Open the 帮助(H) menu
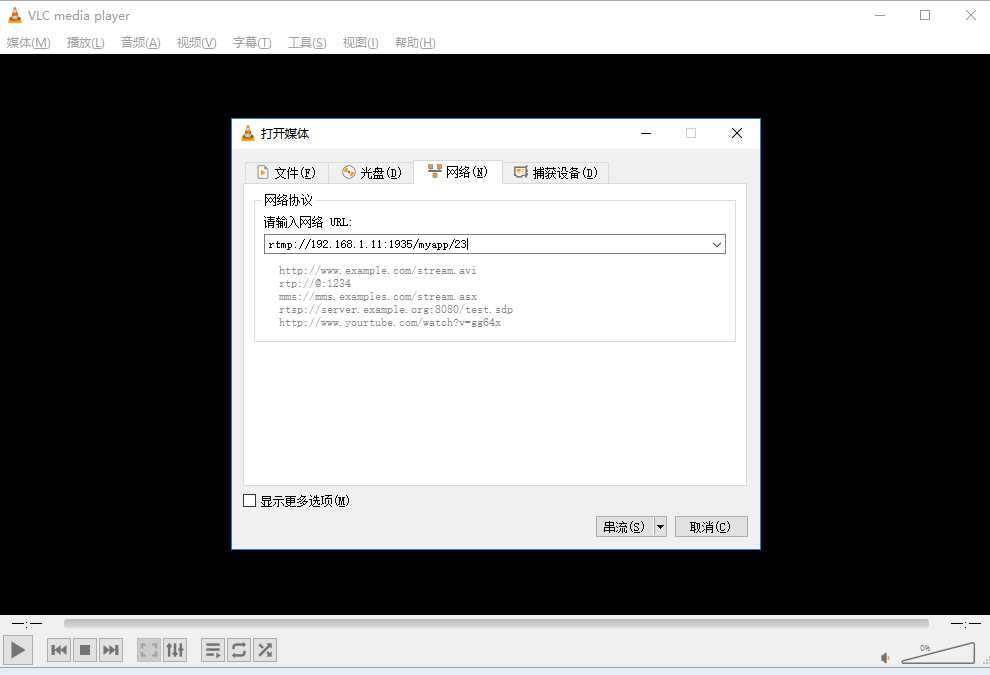This screenshot has height=675, width=990. 415,42
